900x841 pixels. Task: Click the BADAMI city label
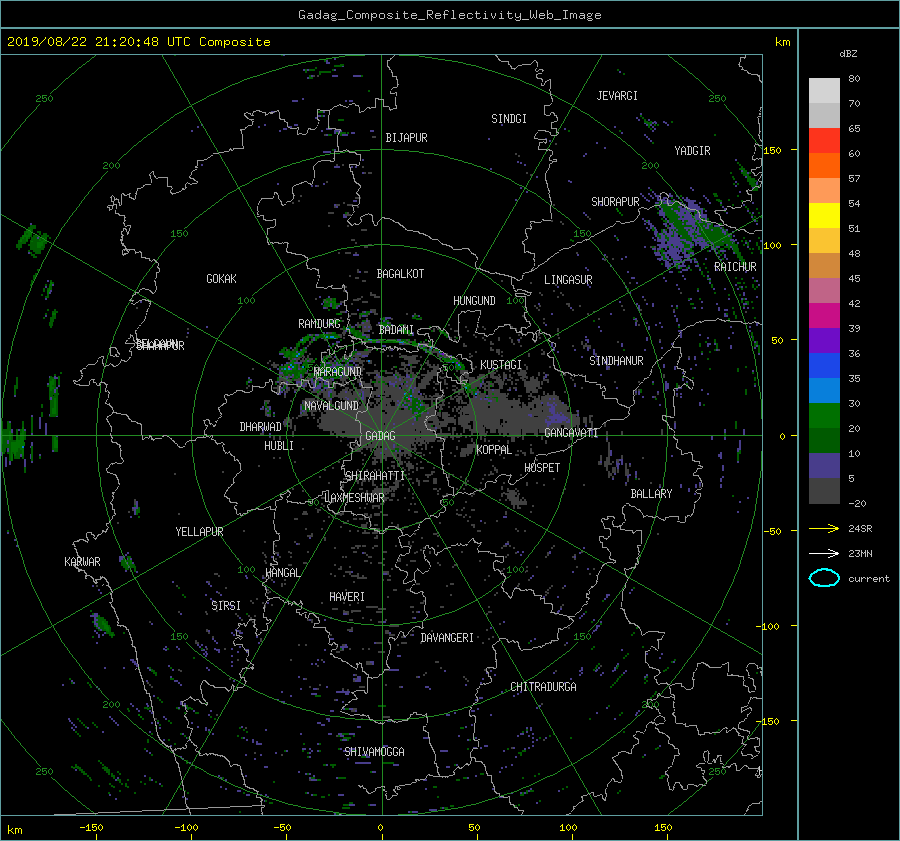point(396,330)
